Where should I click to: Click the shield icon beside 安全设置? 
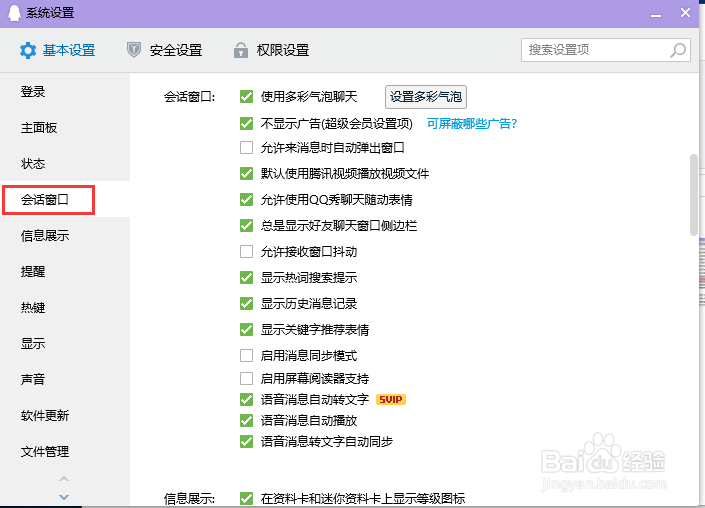click(x=134, y=50)
